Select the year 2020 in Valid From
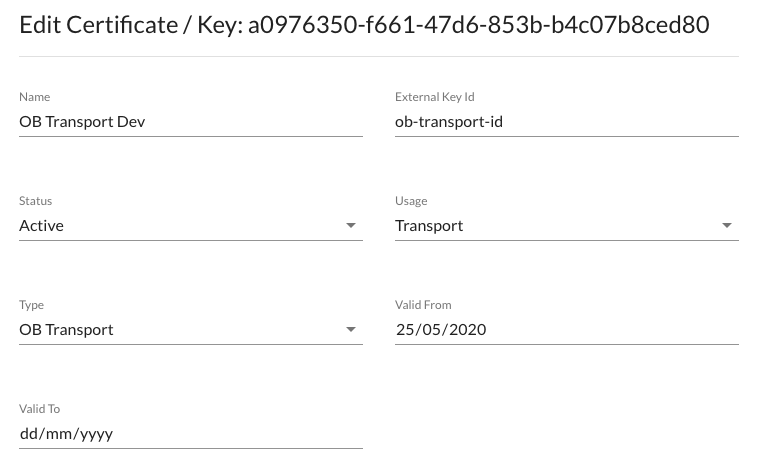The width and height of the screenshot is (772, 474). (x=467, y=330)
